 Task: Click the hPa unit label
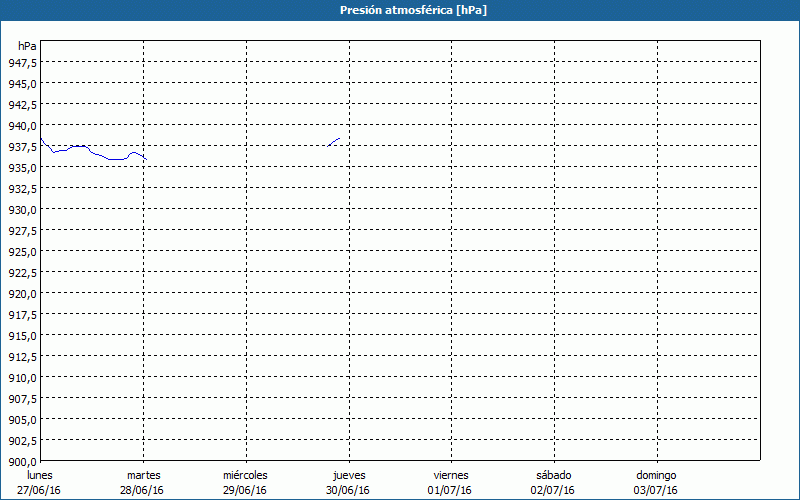coord(27,46)
